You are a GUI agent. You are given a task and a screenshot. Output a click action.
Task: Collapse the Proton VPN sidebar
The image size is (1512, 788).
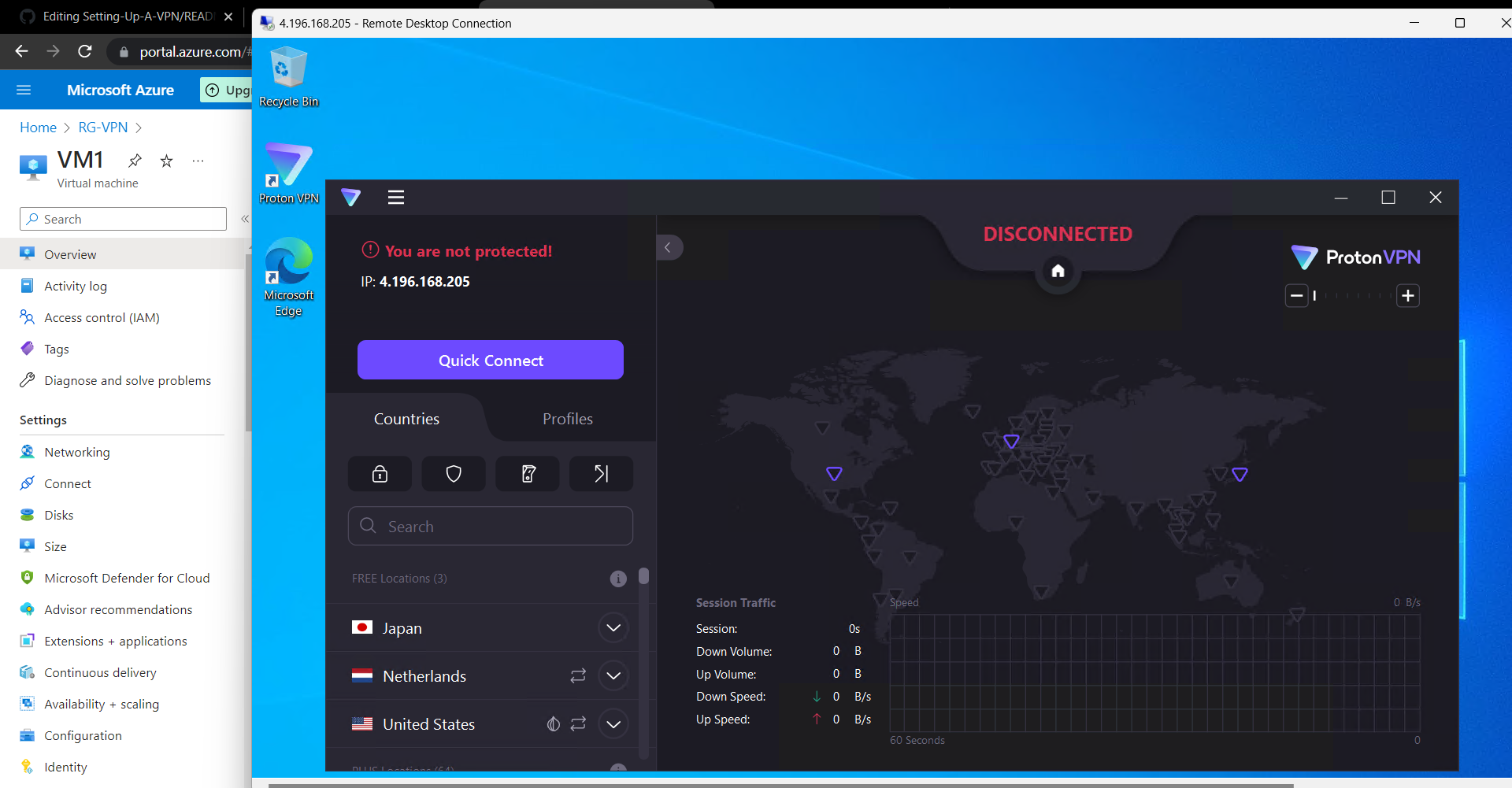pyautogui.click(x=669, y=247)
